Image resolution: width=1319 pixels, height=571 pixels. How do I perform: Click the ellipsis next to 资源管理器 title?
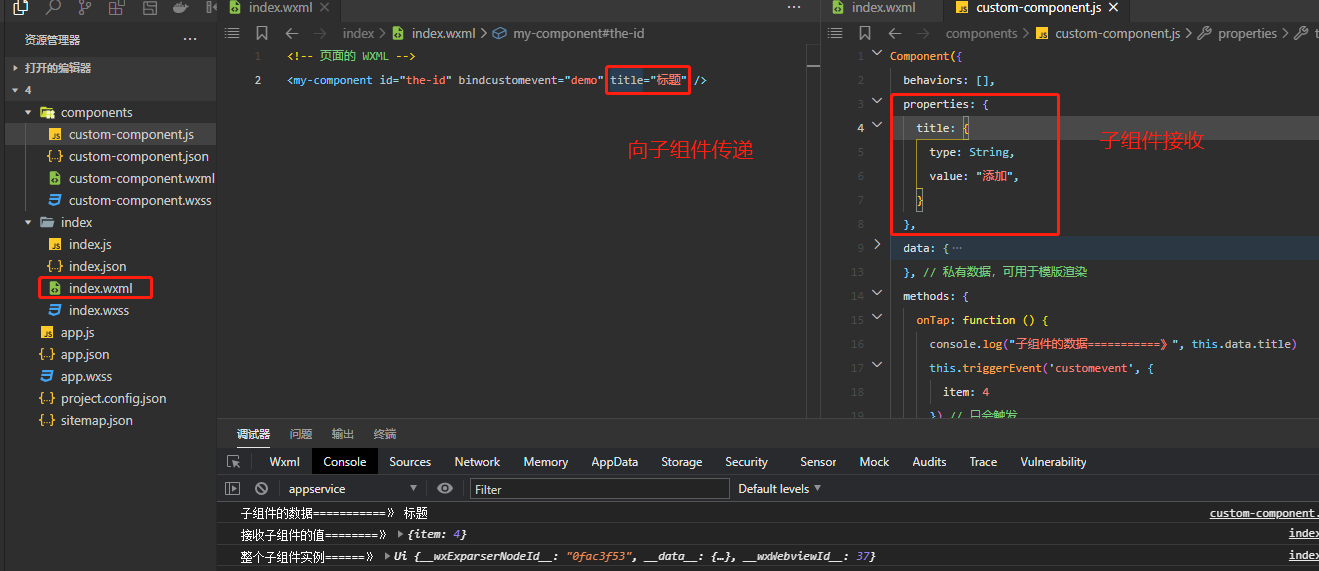click(x=190, y=40)
